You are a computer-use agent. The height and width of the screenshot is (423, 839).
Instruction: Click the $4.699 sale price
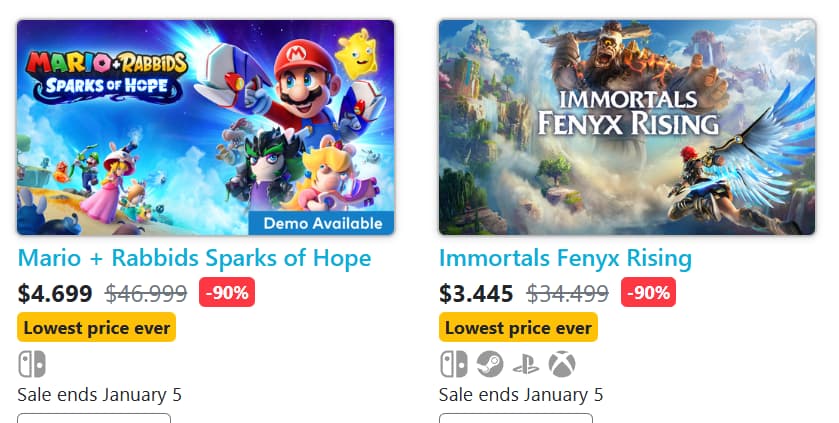[55, 294]
